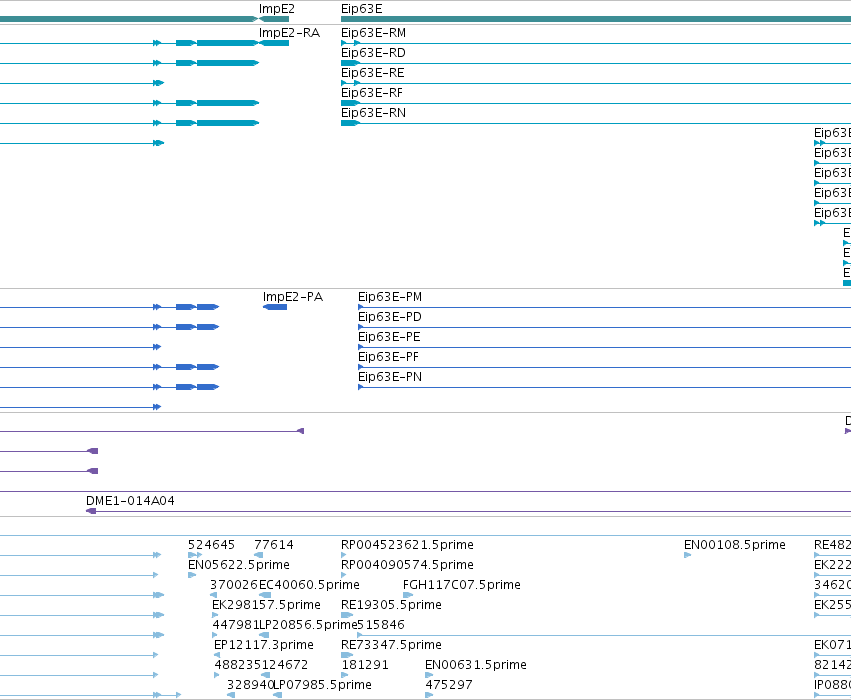Select the EN00631.5prime feature

click(429, 676)
